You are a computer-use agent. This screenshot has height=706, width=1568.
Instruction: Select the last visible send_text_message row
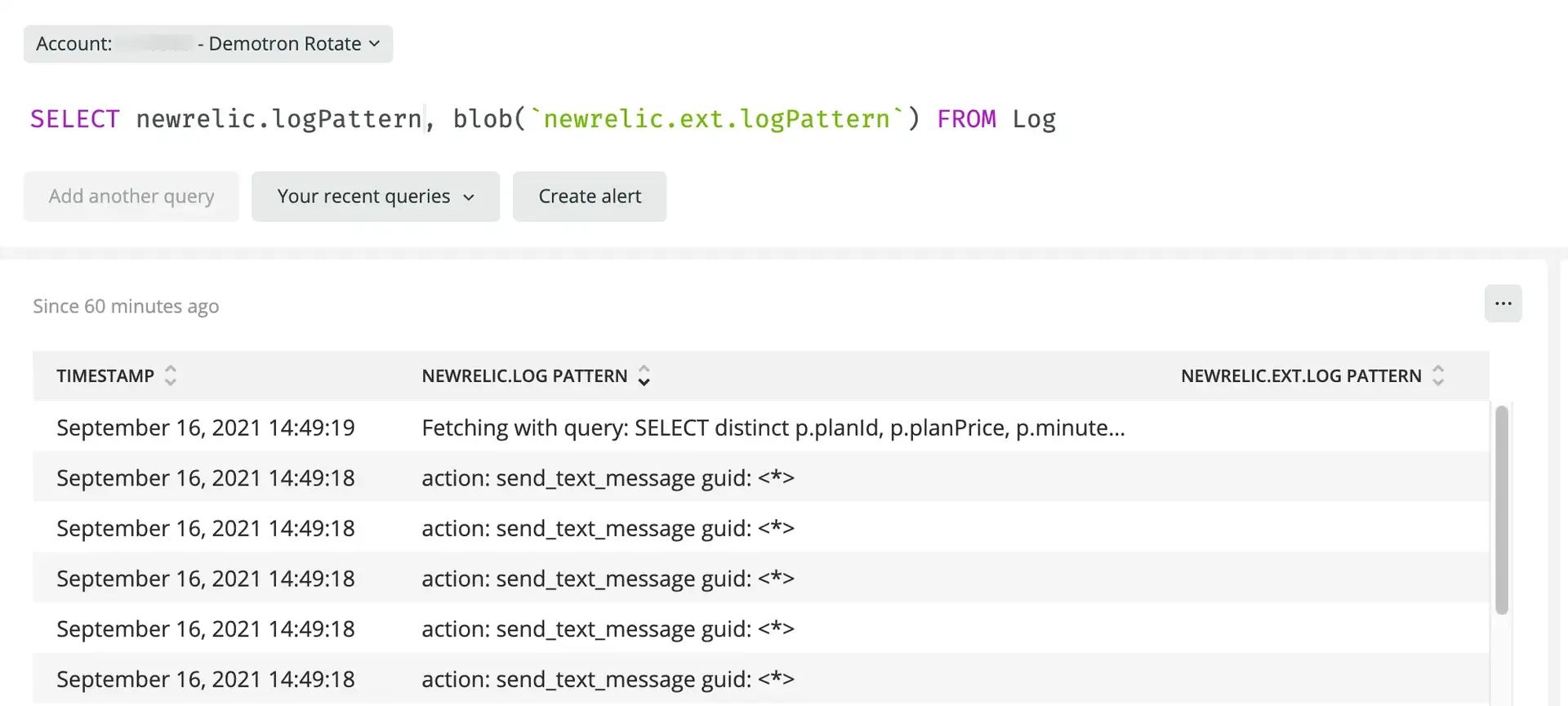coord(608,679)
